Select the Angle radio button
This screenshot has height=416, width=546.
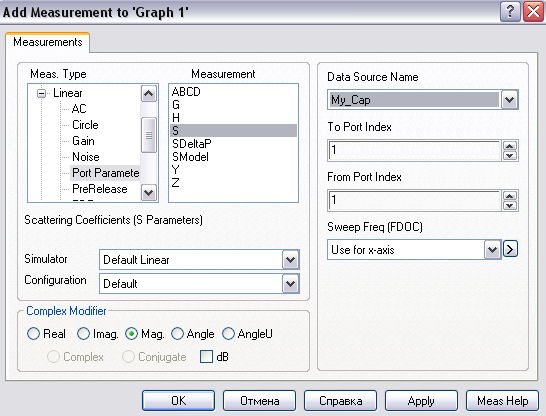pos(177,333)
